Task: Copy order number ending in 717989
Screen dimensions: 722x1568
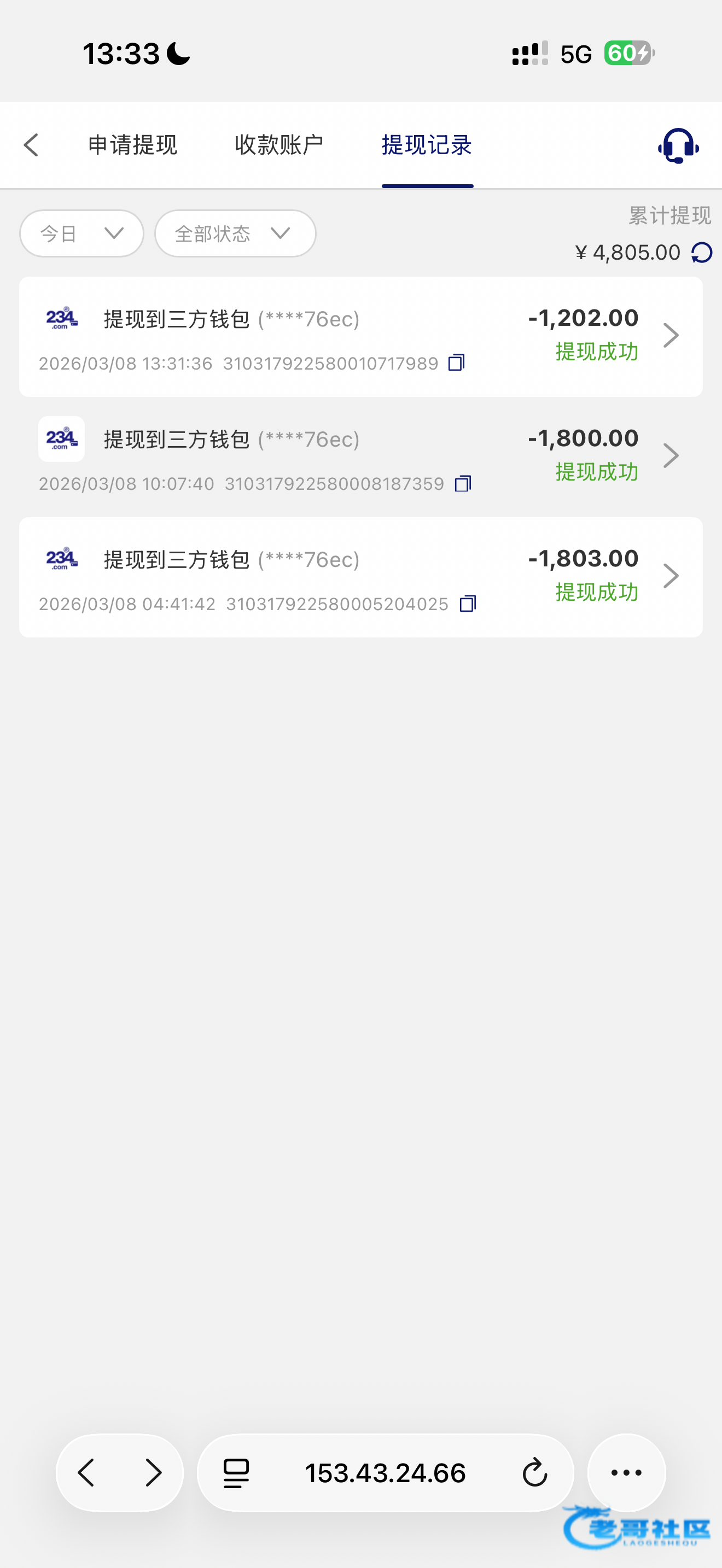Action: pos(457,363)
